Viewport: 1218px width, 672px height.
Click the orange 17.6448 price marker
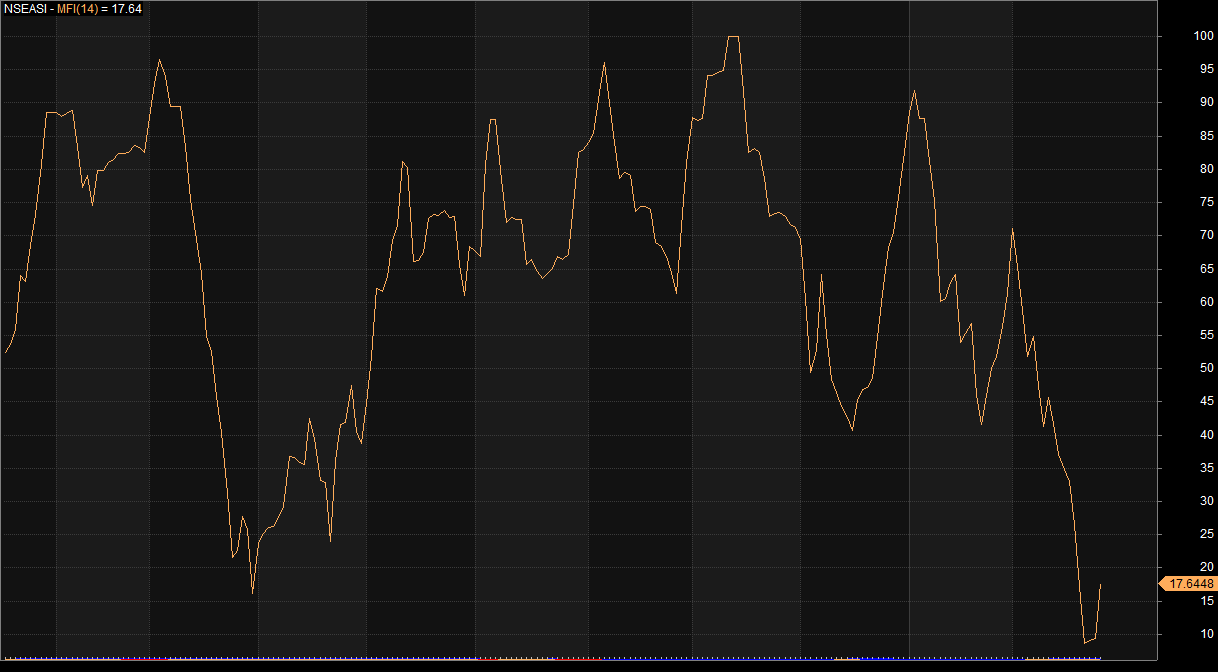(x=1190, y=583)
